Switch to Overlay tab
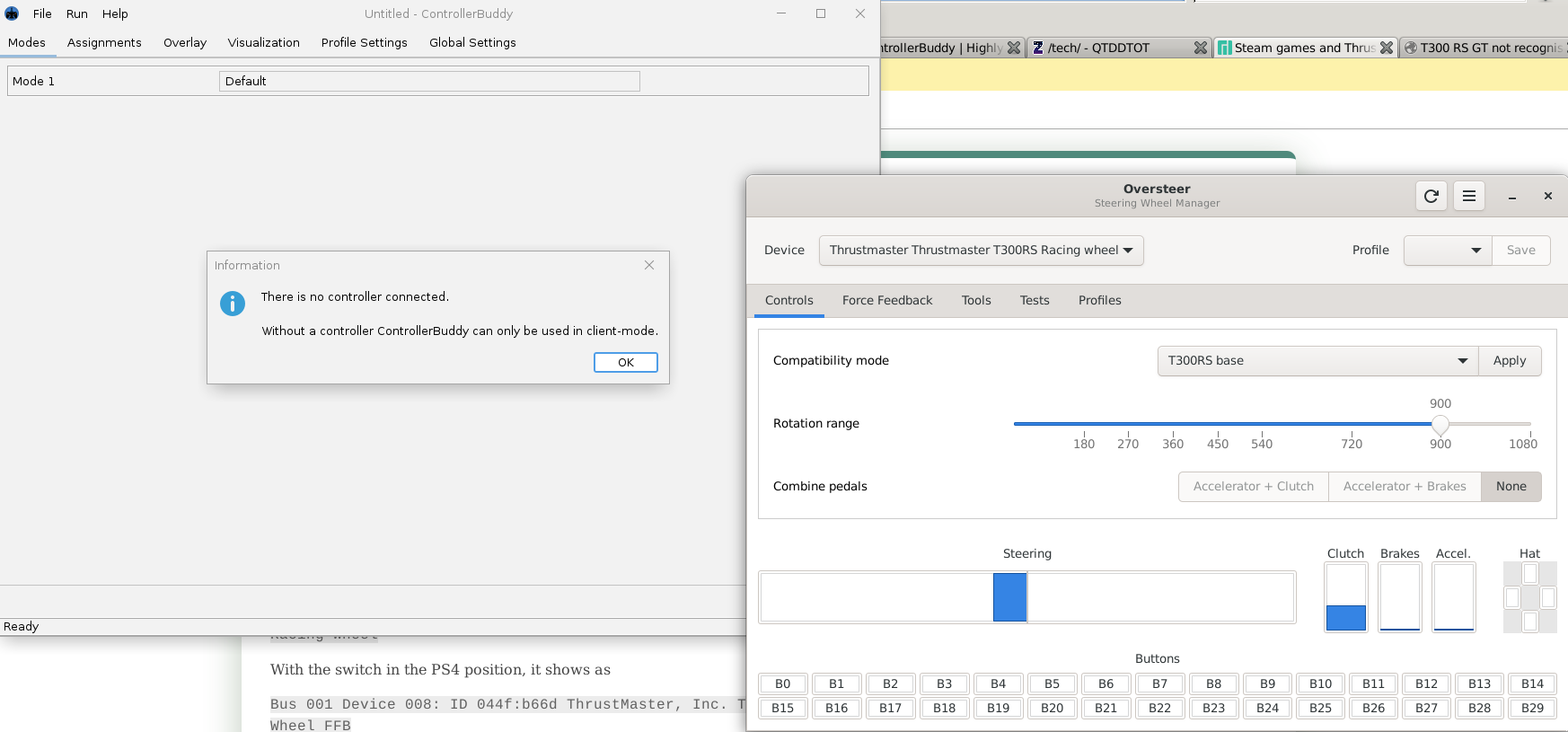The height and width of the screenshot is (732, 1568). (x=185, y=42)
